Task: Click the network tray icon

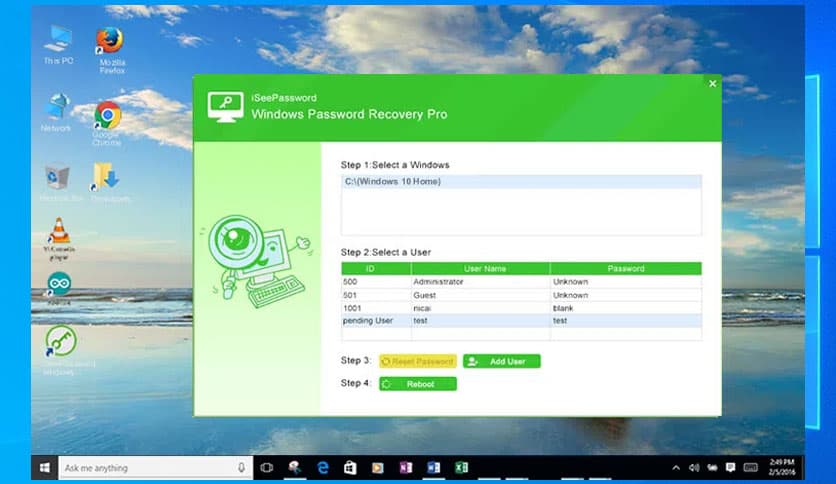Action: click(712, 468)
